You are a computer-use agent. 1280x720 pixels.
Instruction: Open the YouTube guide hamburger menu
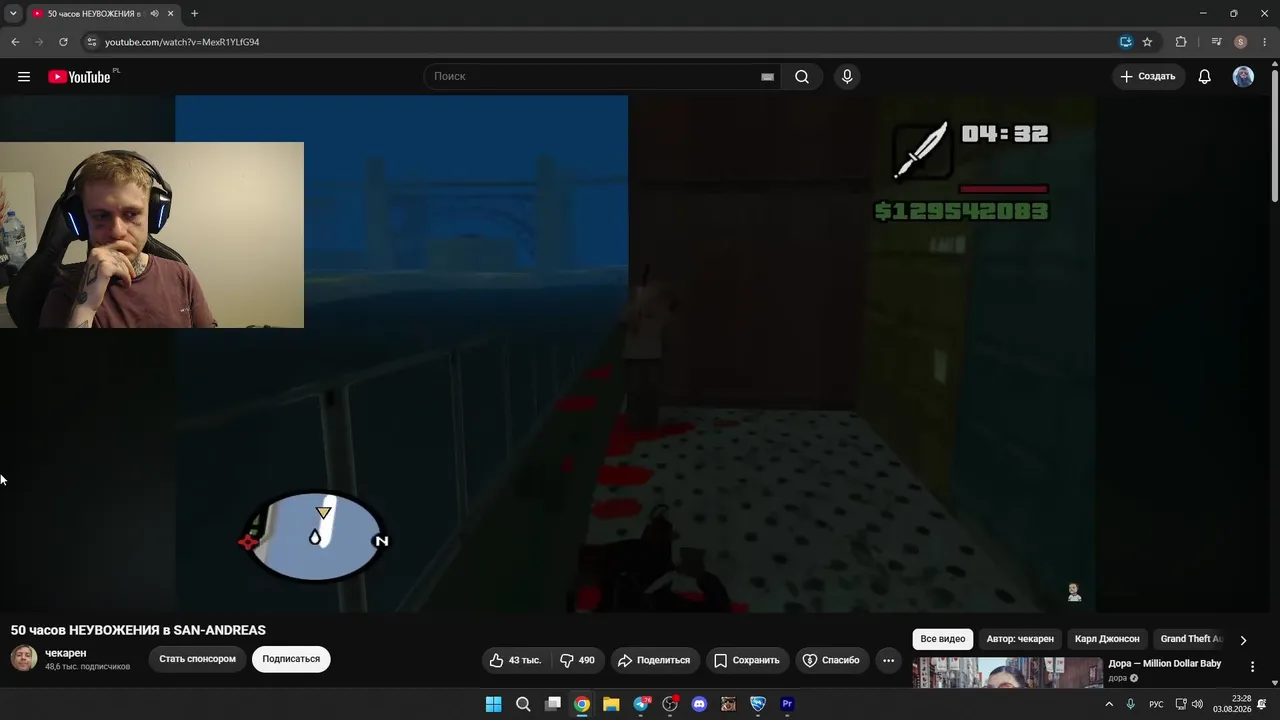pos(24,77)
